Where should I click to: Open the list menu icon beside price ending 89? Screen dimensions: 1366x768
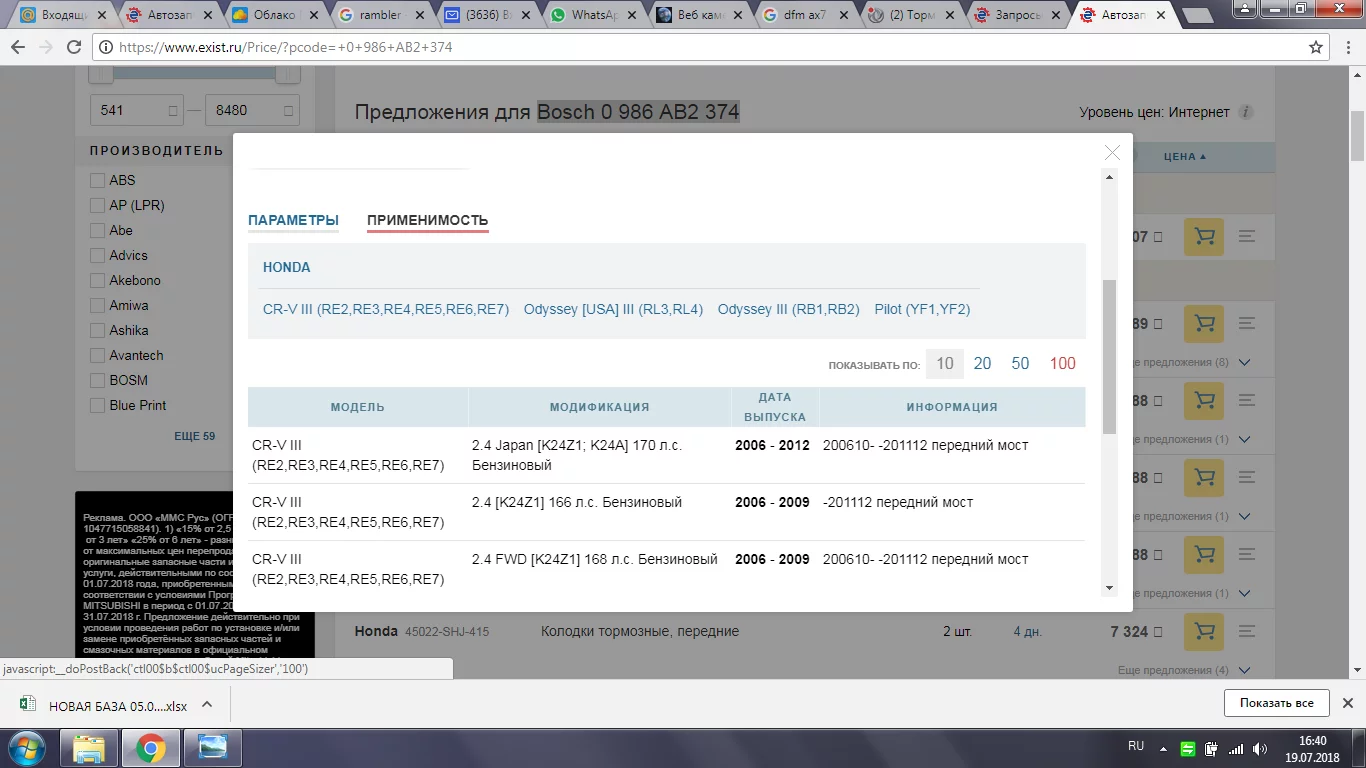tap(1246, 324)
